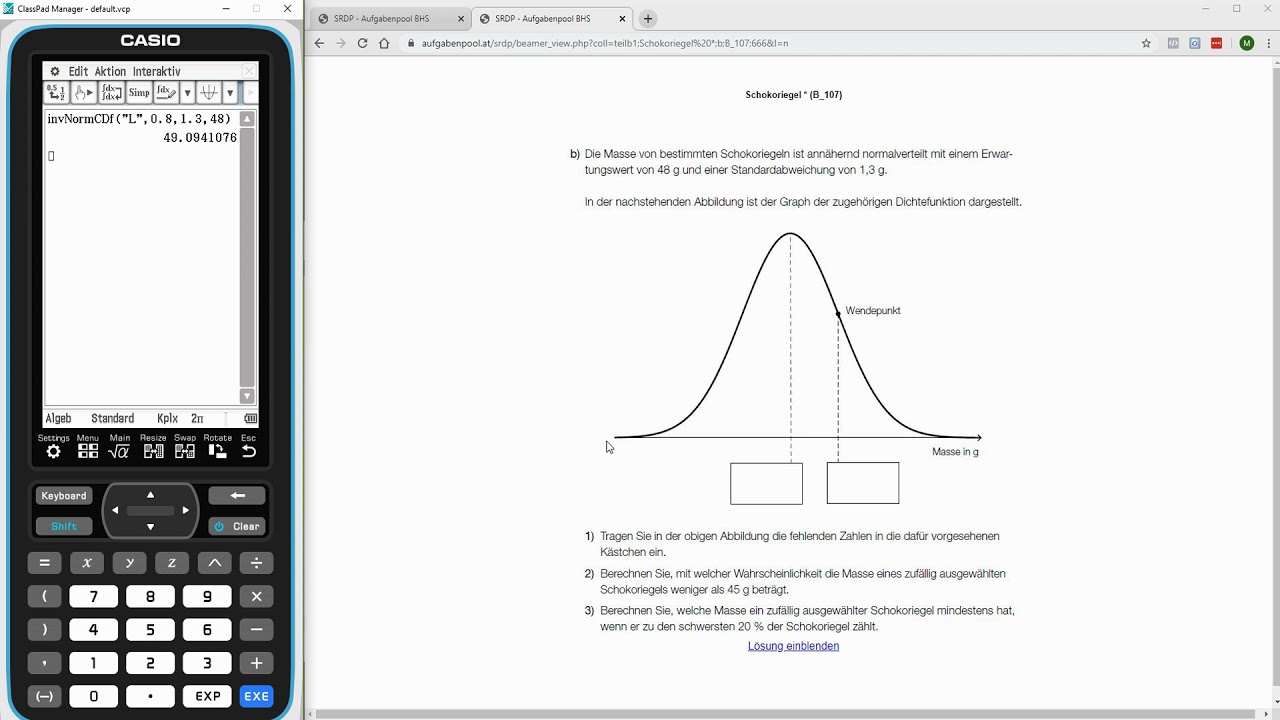Click the cursor pad up arrow
The width and height of the screenshot is (1280, 720).
click(150, 495)
